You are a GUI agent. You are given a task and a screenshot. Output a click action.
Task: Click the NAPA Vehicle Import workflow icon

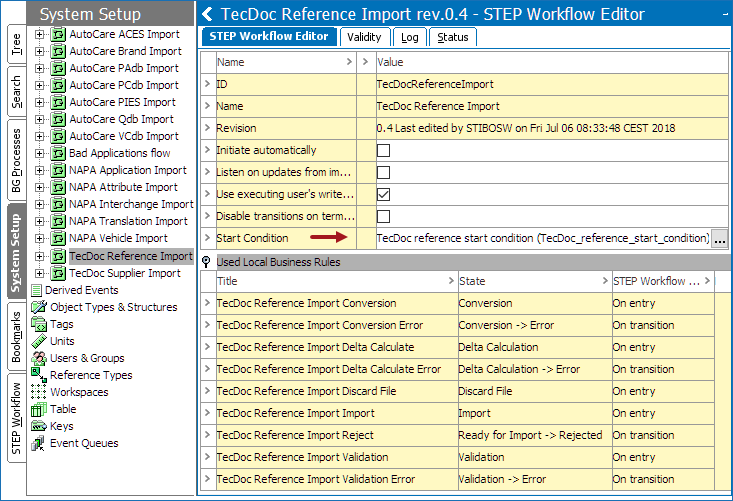58,238
